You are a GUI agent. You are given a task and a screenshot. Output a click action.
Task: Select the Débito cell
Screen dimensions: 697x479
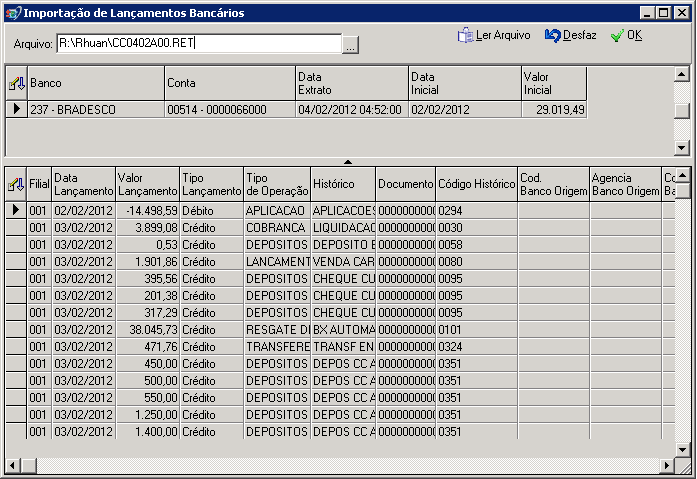click(x=212, y=211)
